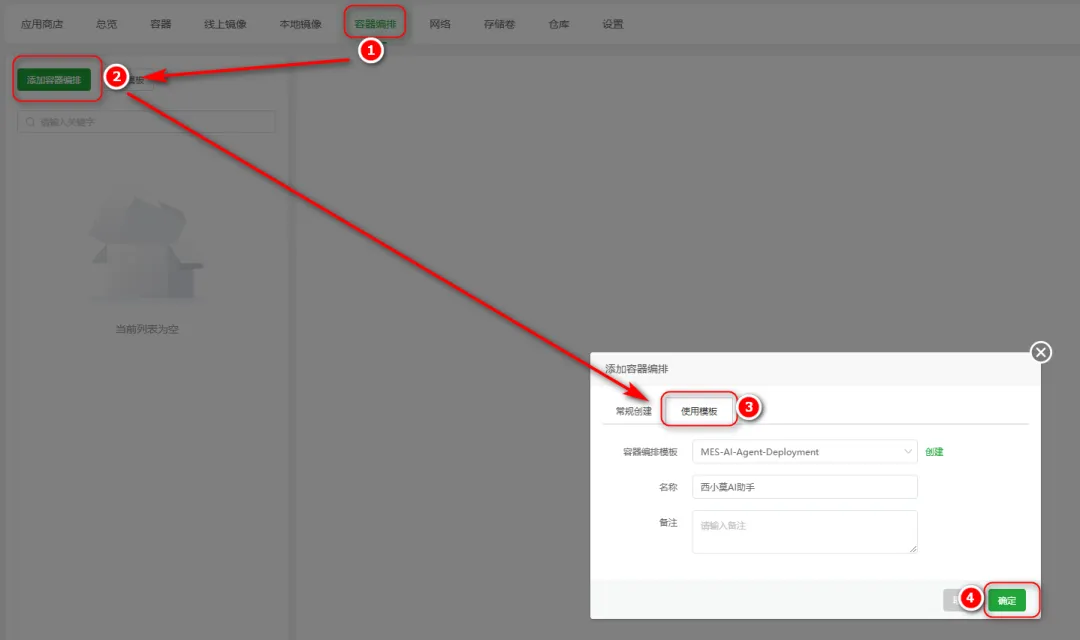Select the 本地镜像 tab

tap(300, 24)
